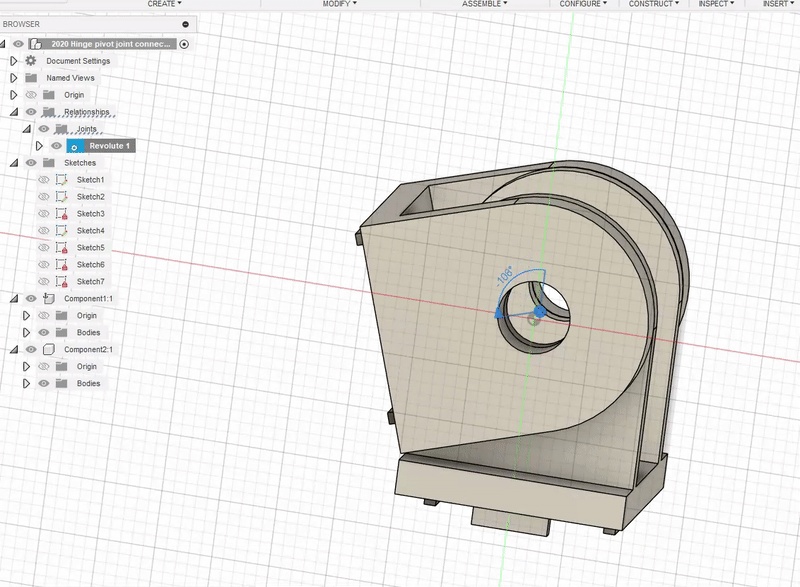This screenshot has height=587, width=800.
Task: Click the Component1:1 component icon
Action: point(49,298)
